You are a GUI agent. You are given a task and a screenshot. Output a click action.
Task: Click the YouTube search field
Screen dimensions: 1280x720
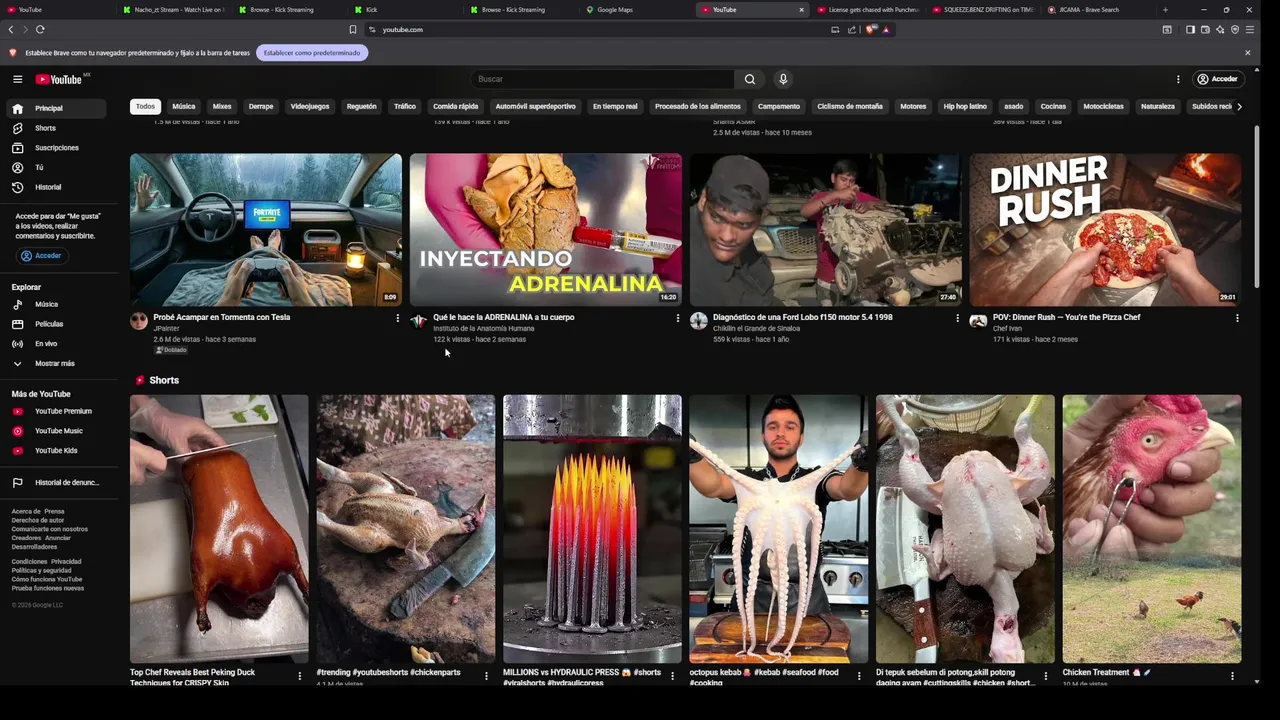pos(603,79)
